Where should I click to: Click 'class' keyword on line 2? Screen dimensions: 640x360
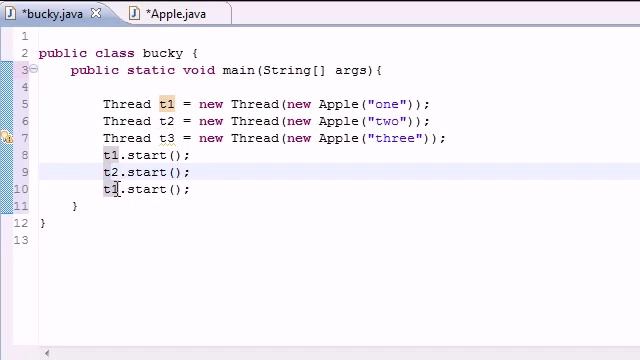click(x=115, y=53)
